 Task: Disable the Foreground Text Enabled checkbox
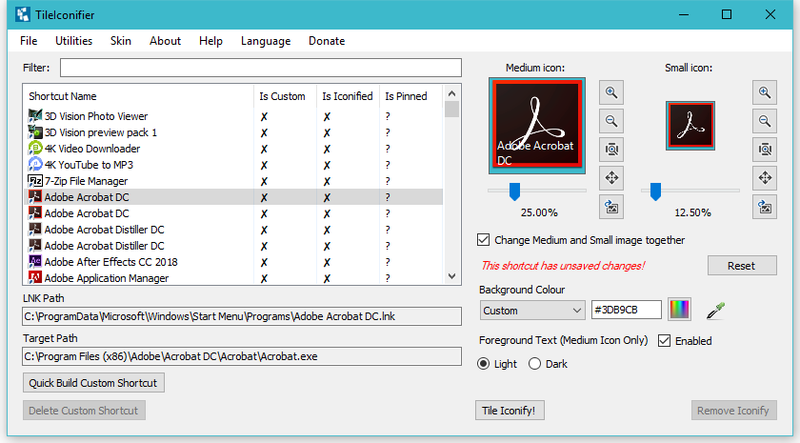tap(664, 340)
